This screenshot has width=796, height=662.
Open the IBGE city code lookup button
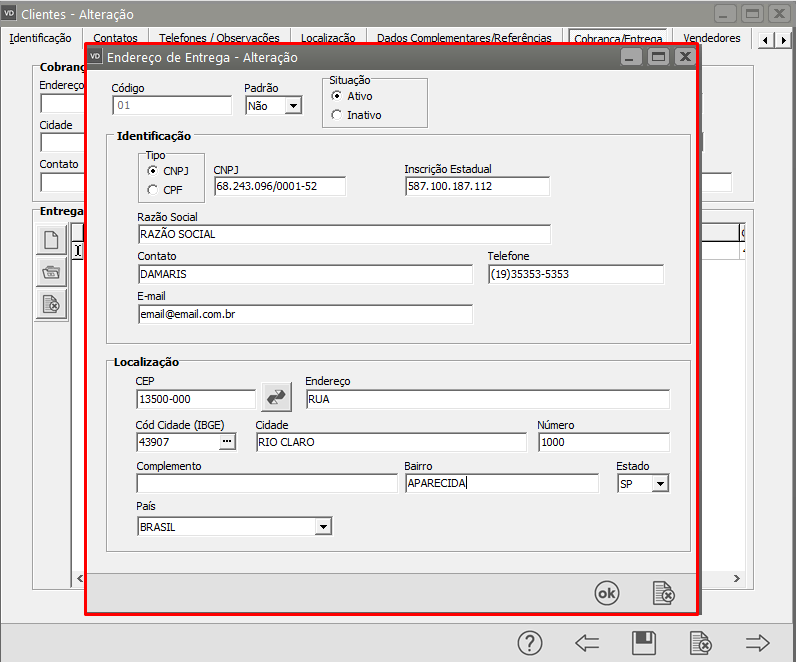pyautogui.click(x=226, y=441)
